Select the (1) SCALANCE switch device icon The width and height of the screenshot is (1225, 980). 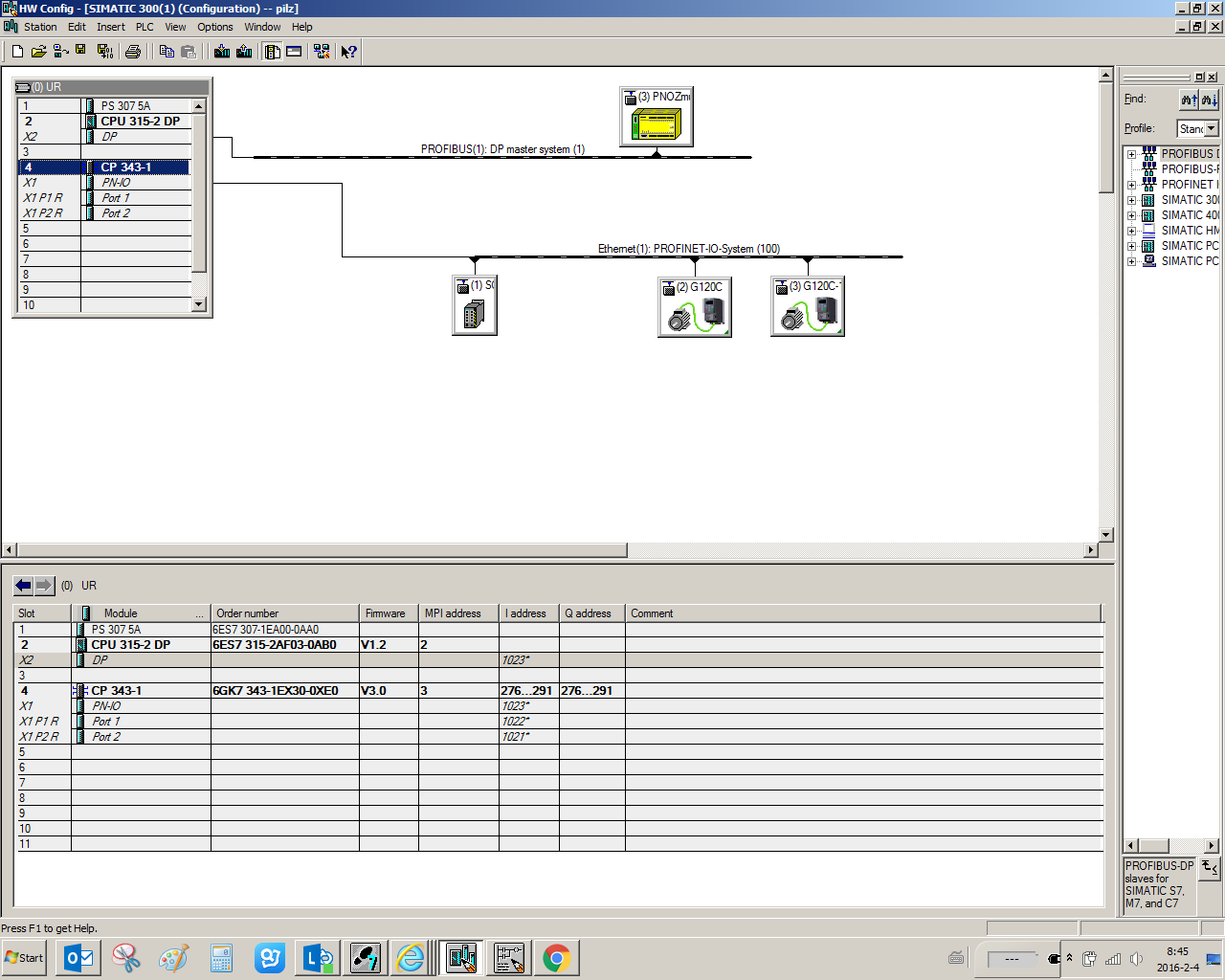coord(475,305)
